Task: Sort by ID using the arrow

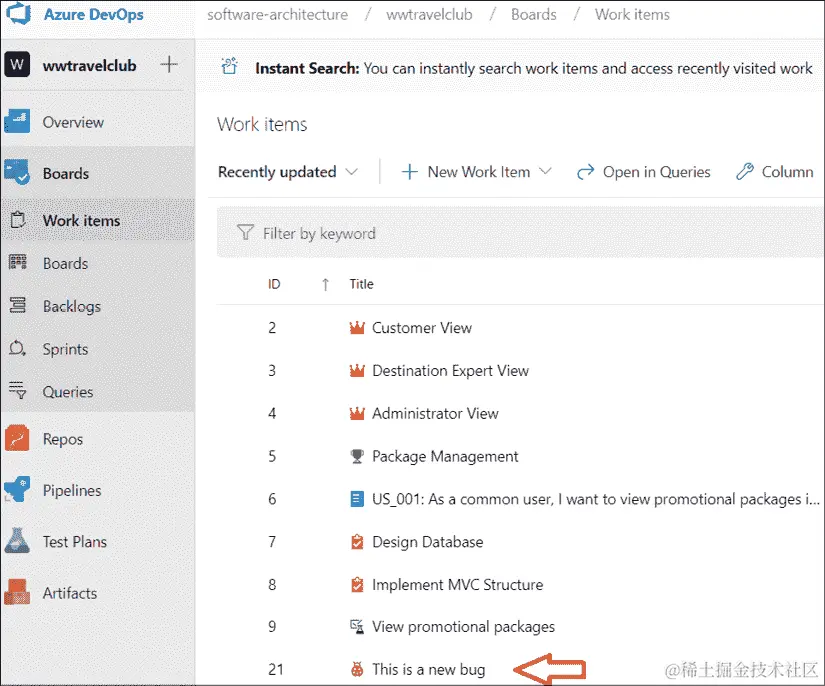Action: tap(325, 284)
